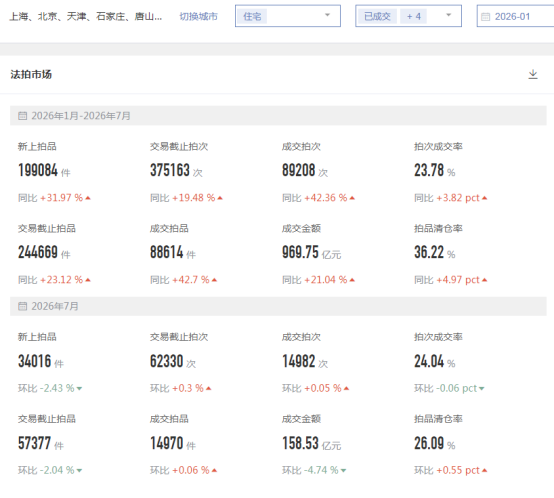Click the 切换城市 link
This screenshot has width=554, height=498.
click(x=199, y=17)
